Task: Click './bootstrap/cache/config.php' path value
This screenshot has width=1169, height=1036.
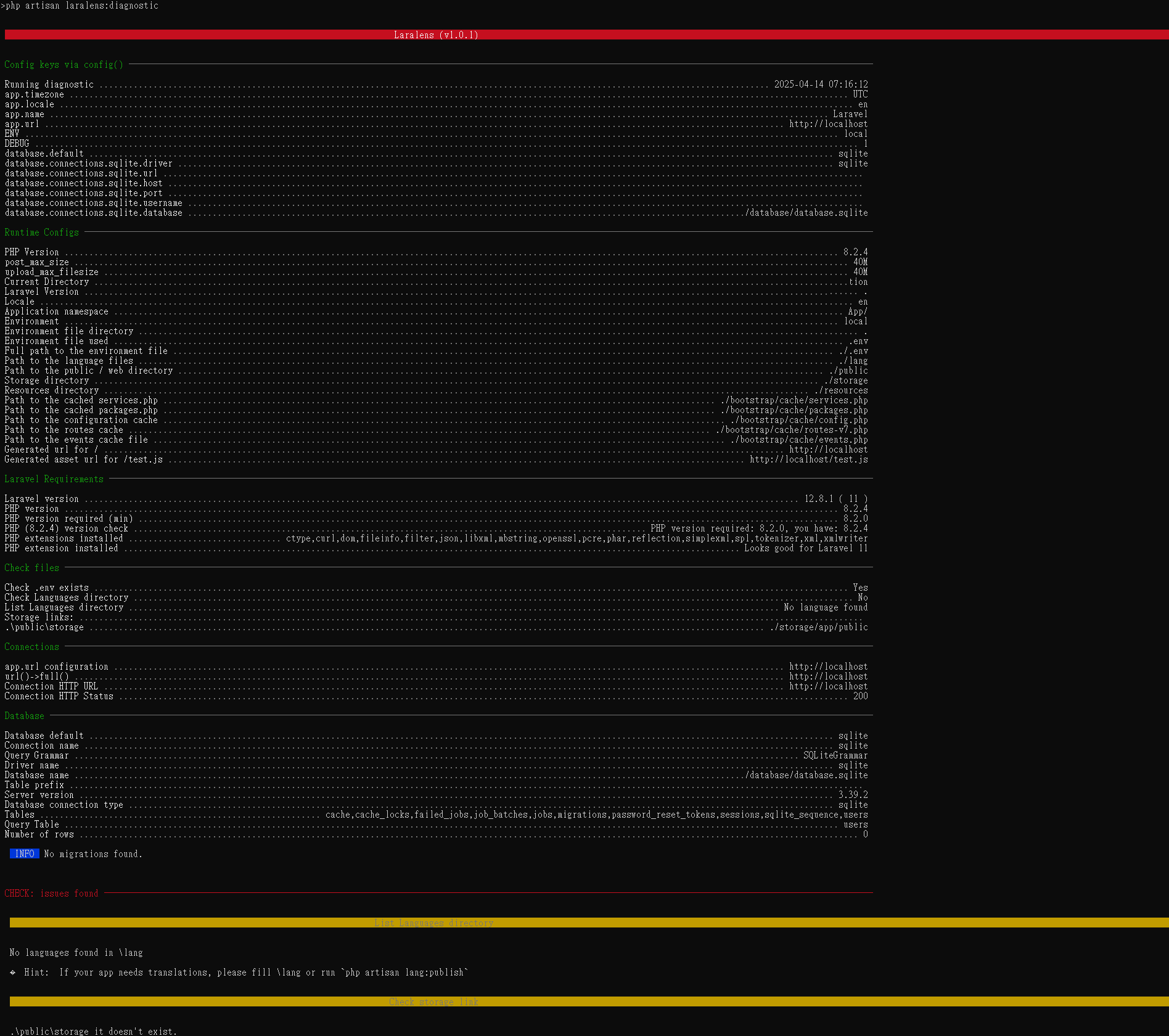Action: click(x=799, y=420)
